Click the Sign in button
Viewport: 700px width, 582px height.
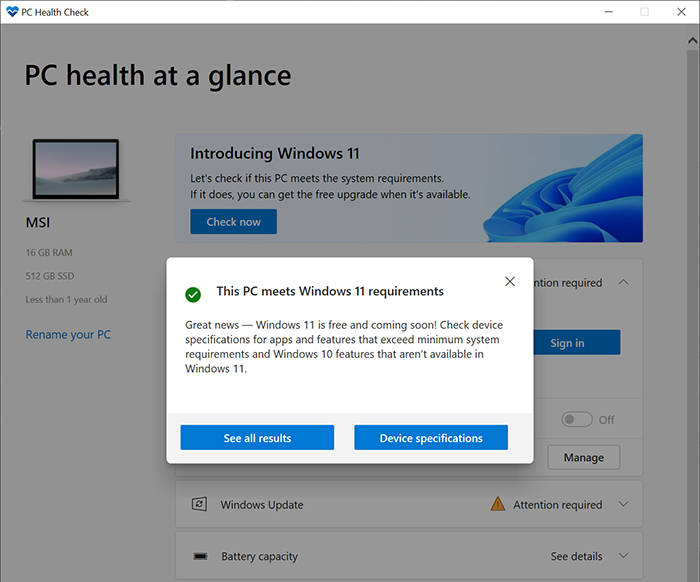pyautogui.click(x=576, y=342)
